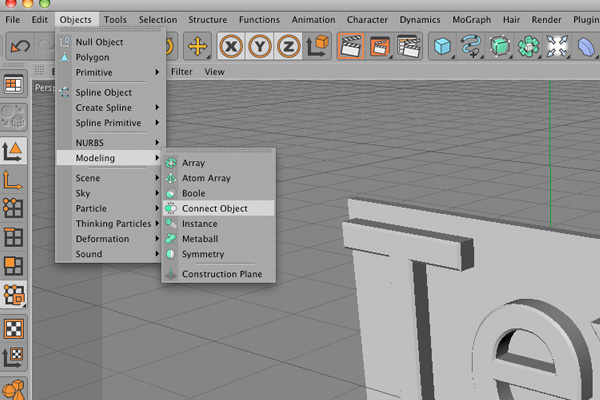Open the Structure menu

click(207, 20)
